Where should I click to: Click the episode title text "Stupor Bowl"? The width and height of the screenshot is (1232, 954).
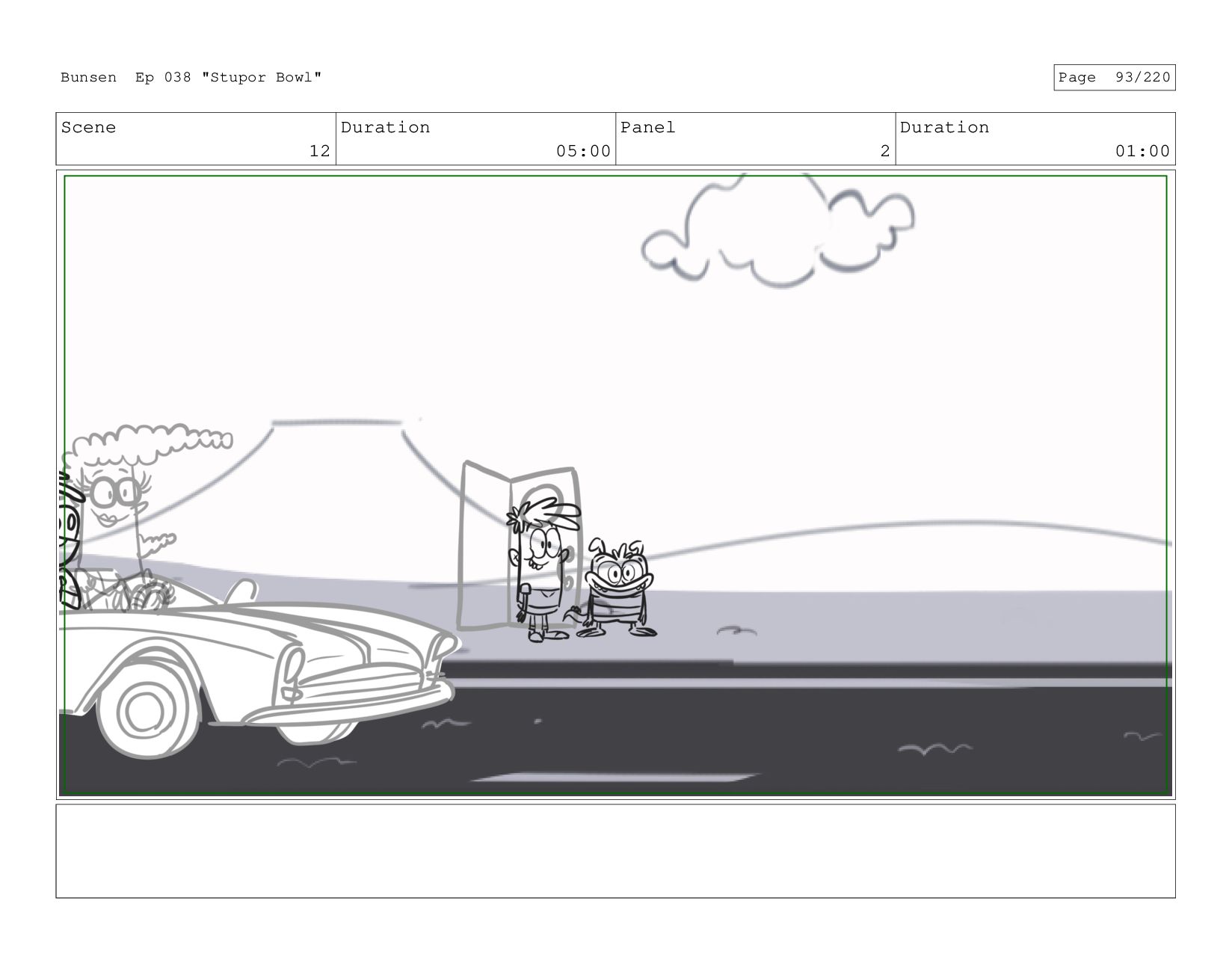coord(262,77)
